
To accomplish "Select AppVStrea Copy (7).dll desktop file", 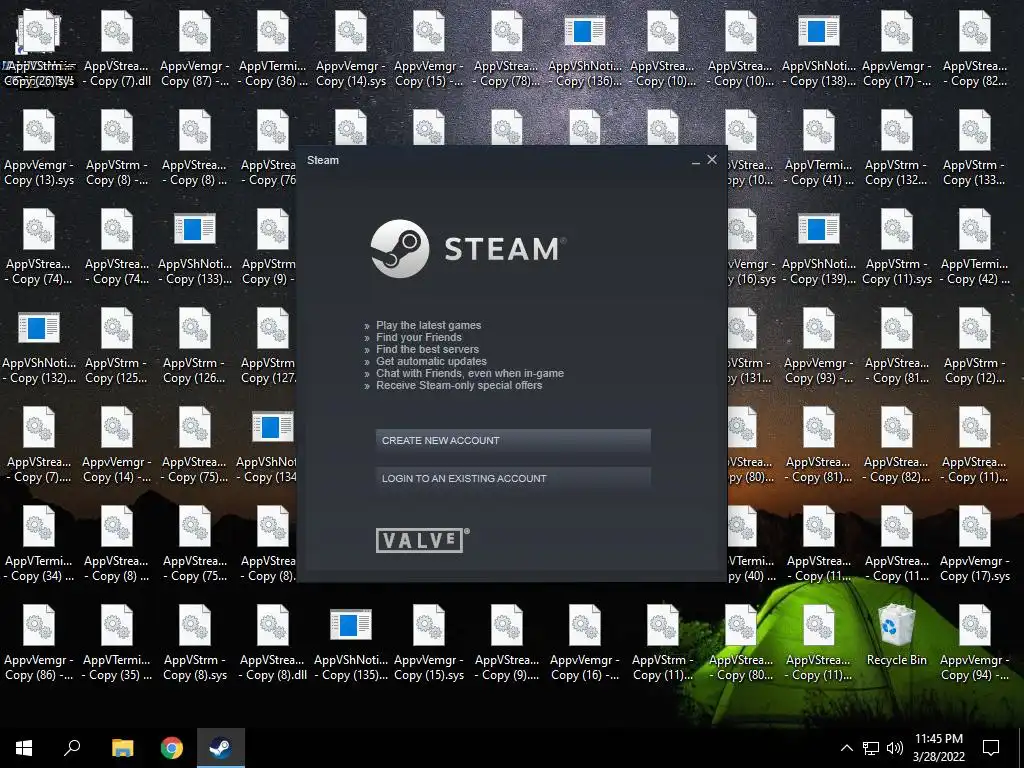I will [117, 49].
